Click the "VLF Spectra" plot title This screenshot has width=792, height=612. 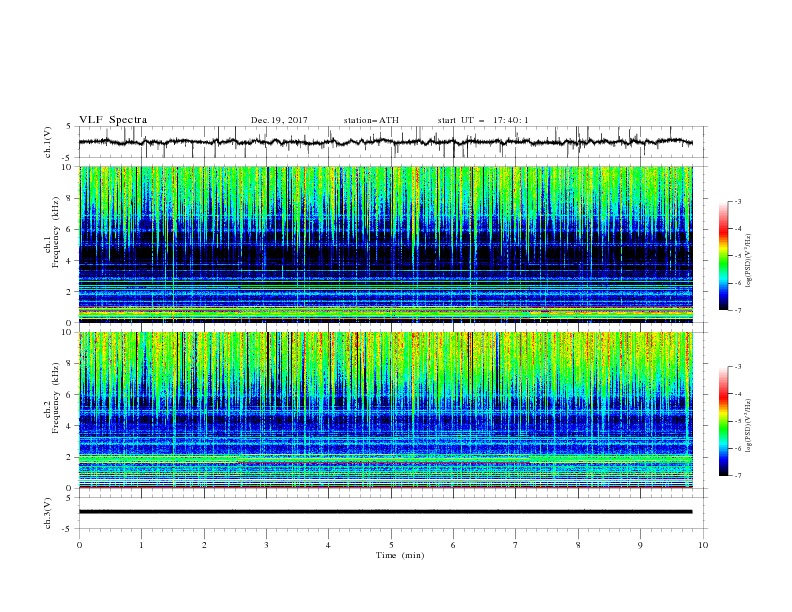point(113,120)
